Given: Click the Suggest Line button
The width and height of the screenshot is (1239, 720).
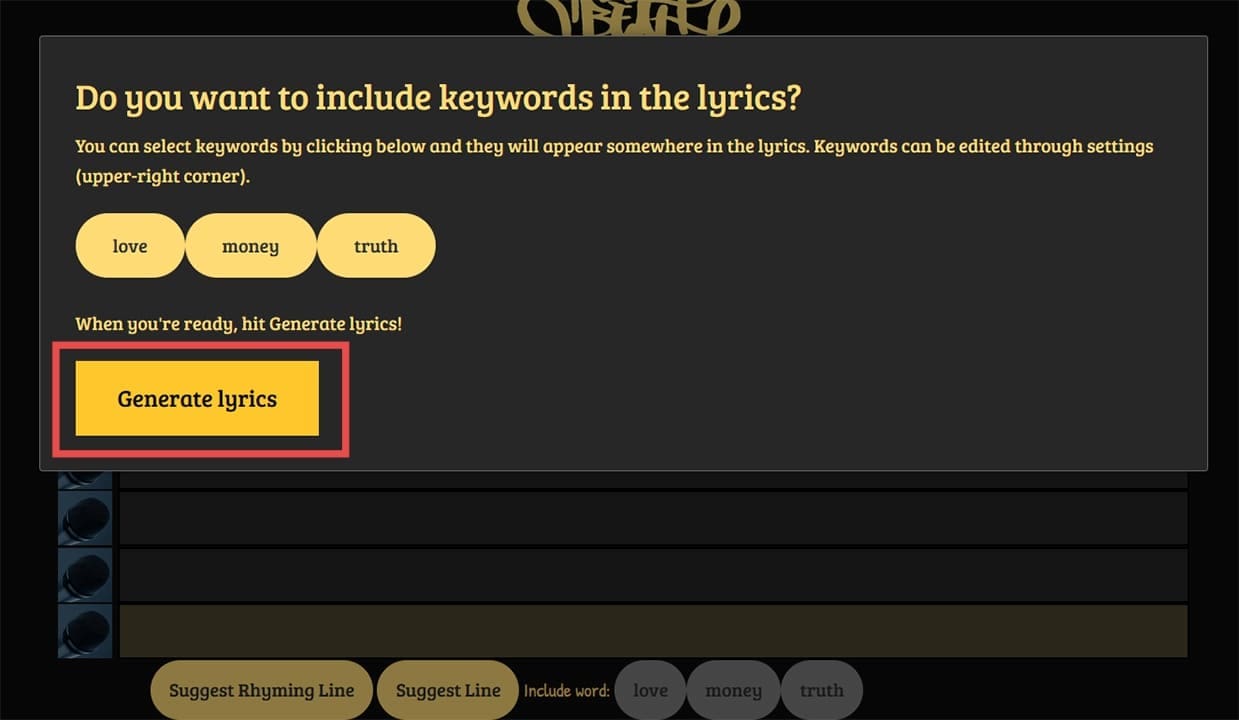Looking at the screenshot, I should (x=448, y=690).
